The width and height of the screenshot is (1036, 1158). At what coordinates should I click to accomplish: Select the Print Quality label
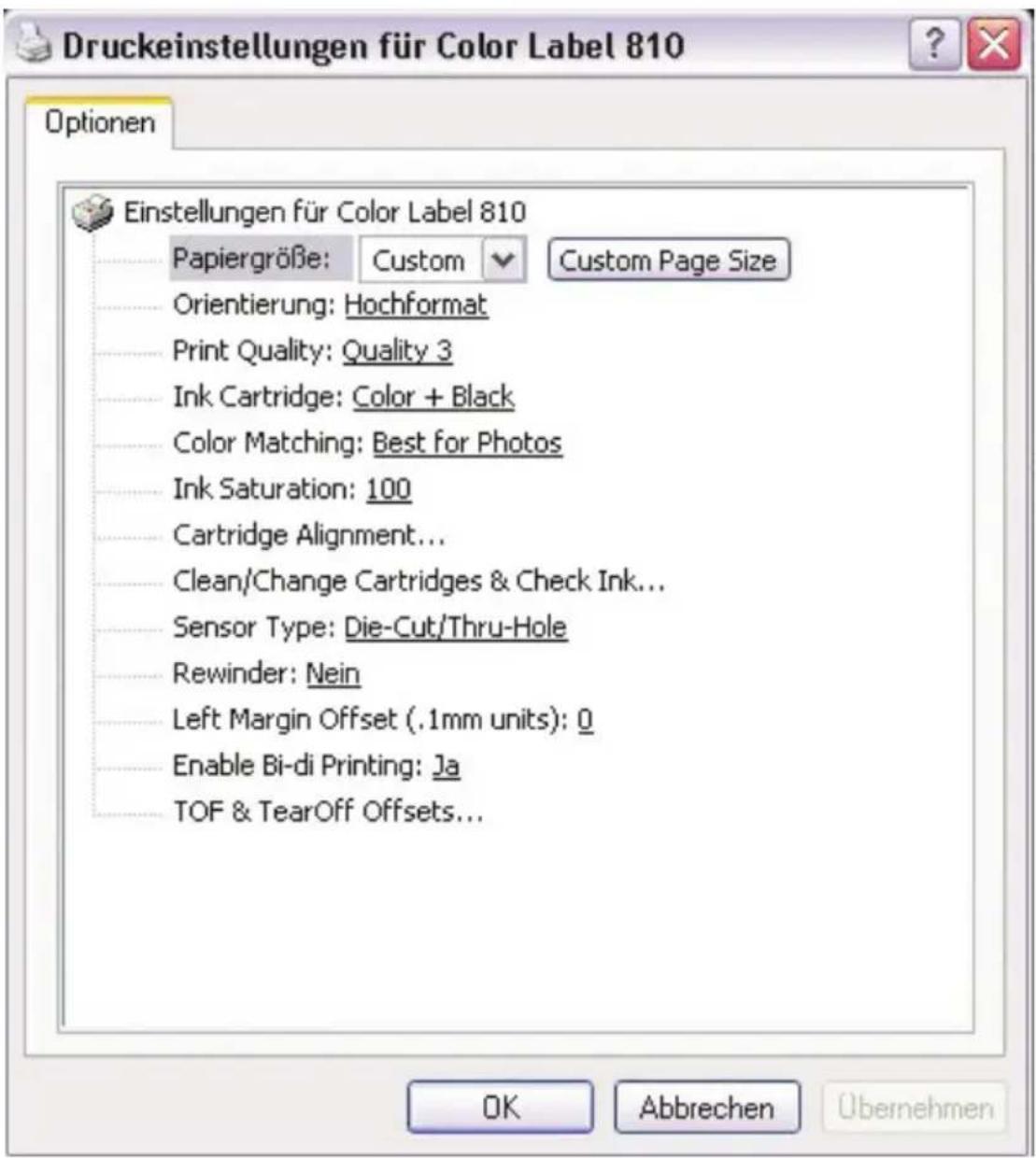(x=253, y=351)
